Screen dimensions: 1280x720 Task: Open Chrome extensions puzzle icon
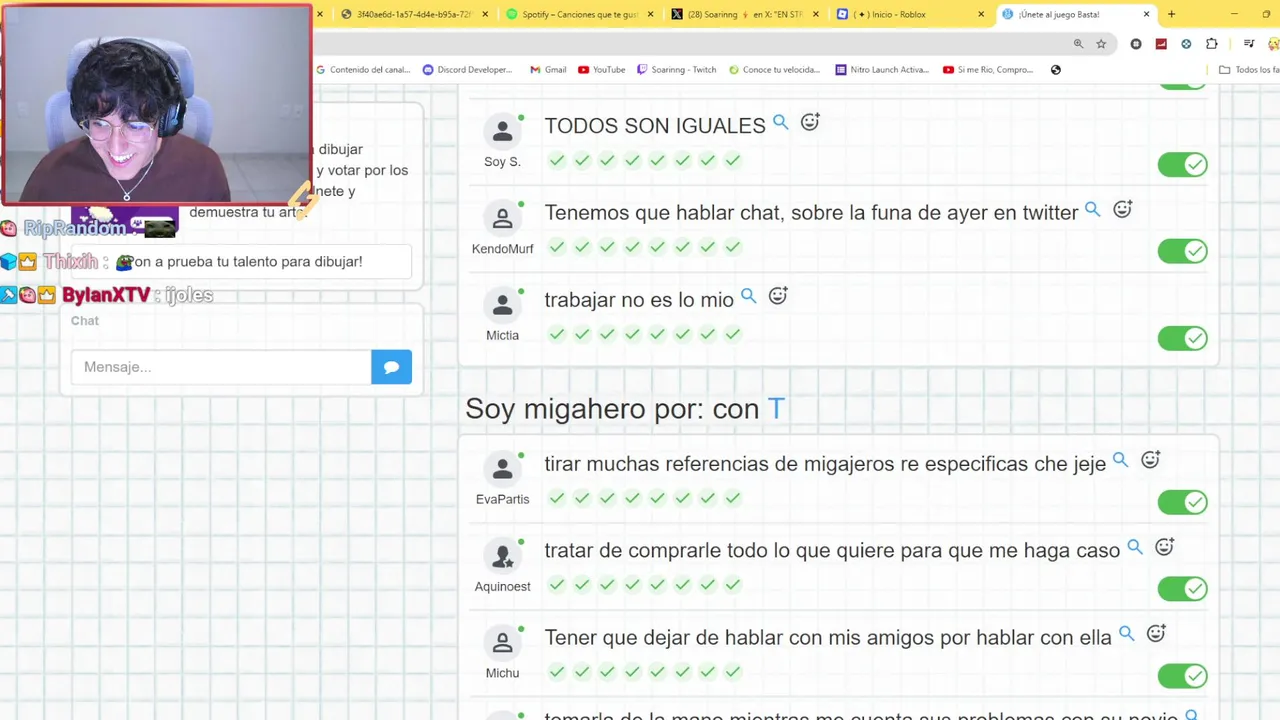pyautogui.click(x=1212, y=44)
